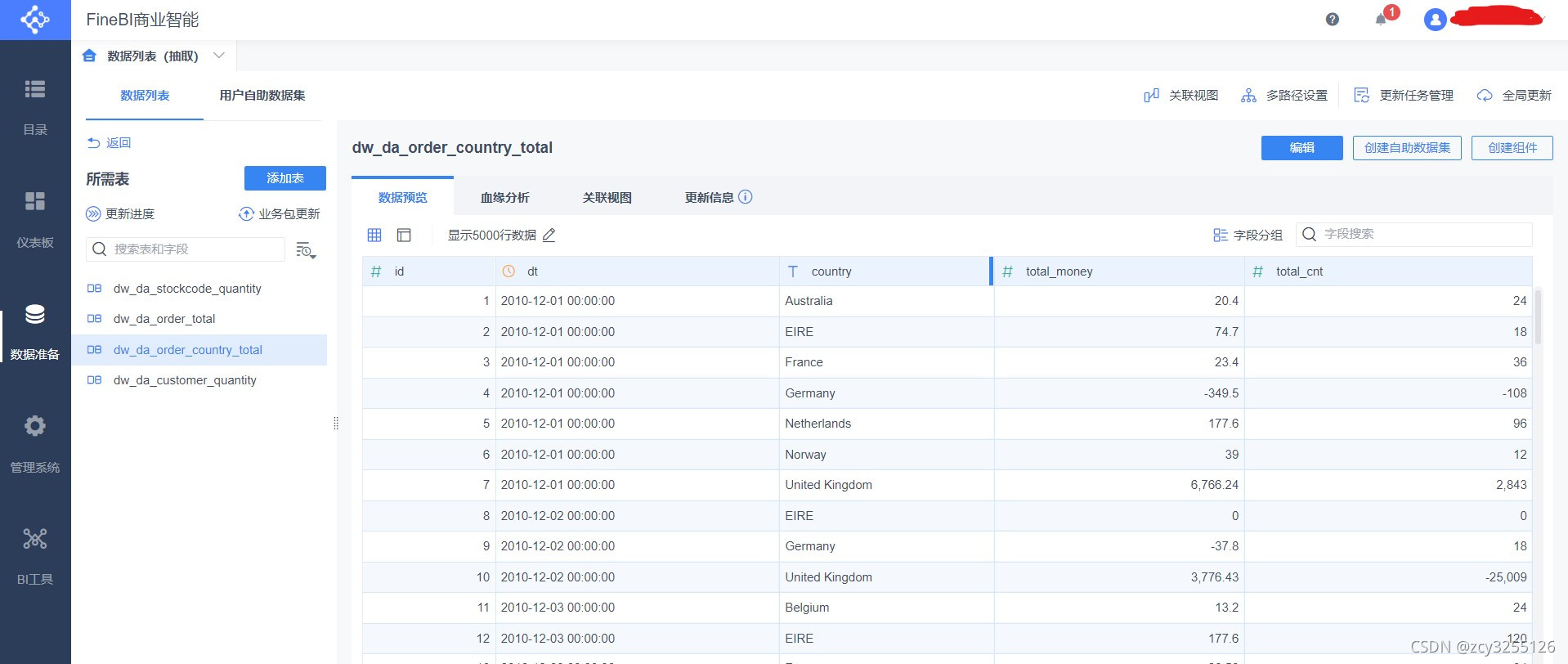Click the 6,766.24 total_money cell
Screen dimensions: 1568x664
click(x=1119, y=485)
